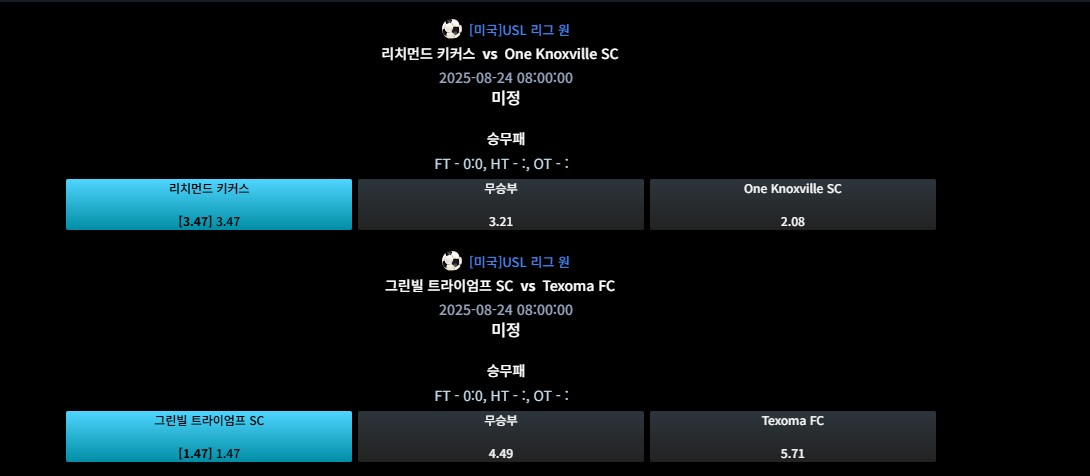
Task: Click 미정 status under the Texoma match
Action: click(505, 330)
